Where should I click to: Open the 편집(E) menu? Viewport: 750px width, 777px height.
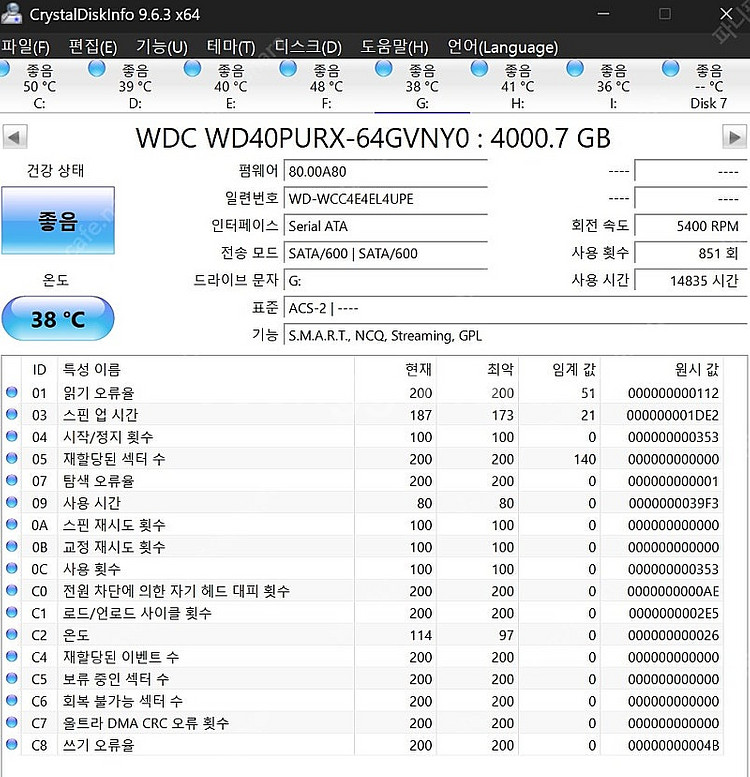pyautogui.click(x=93, y=47)
